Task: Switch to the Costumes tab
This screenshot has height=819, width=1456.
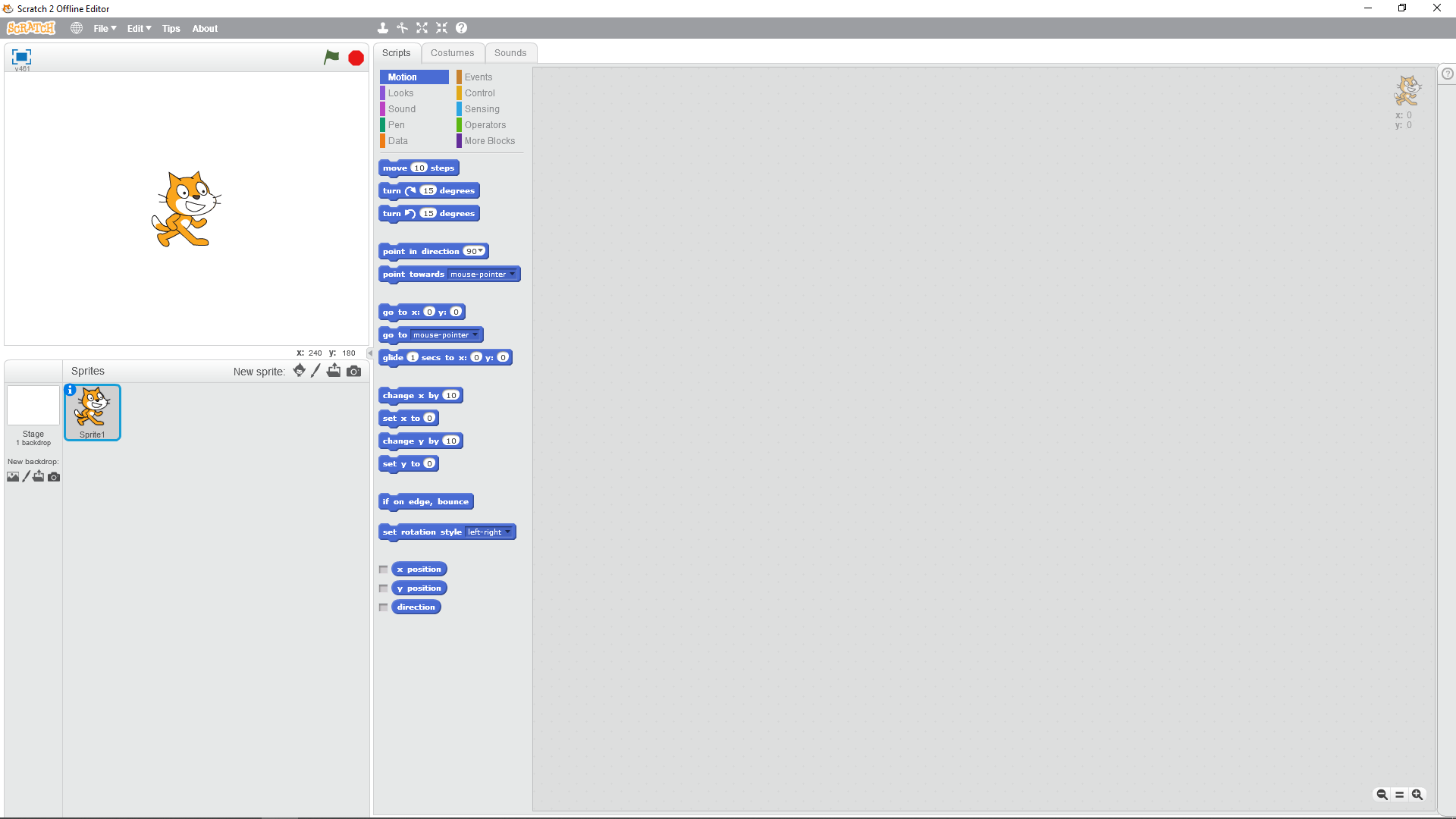Action: [x=452, y=53]
